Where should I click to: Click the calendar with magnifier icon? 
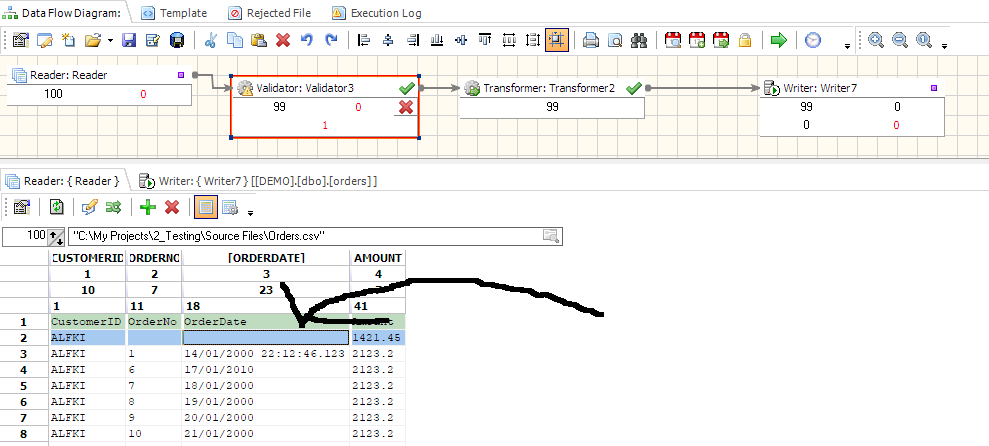[673, 40]
